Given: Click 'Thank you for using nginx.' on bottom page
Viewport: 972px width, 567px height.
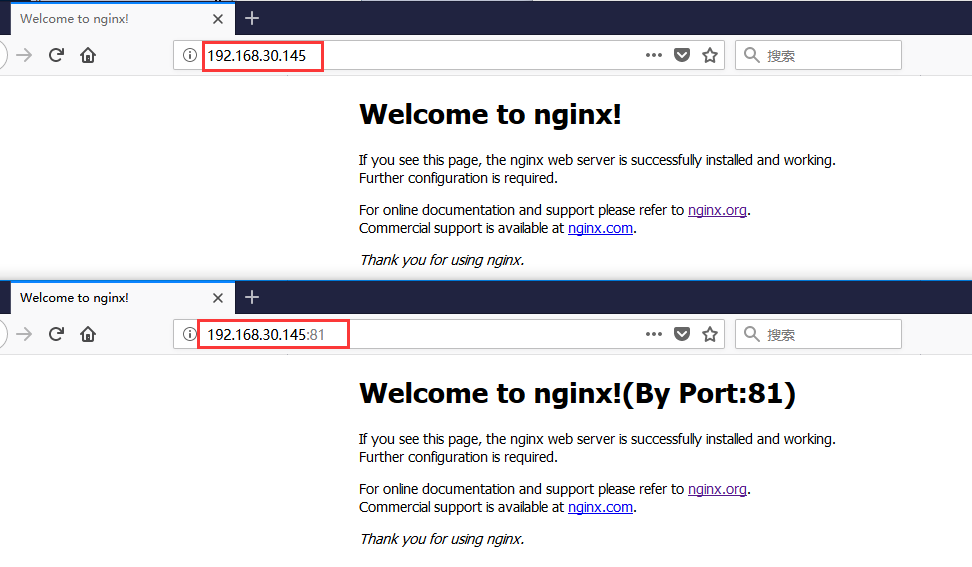Looking at the screenshot, I should [442, 539].
